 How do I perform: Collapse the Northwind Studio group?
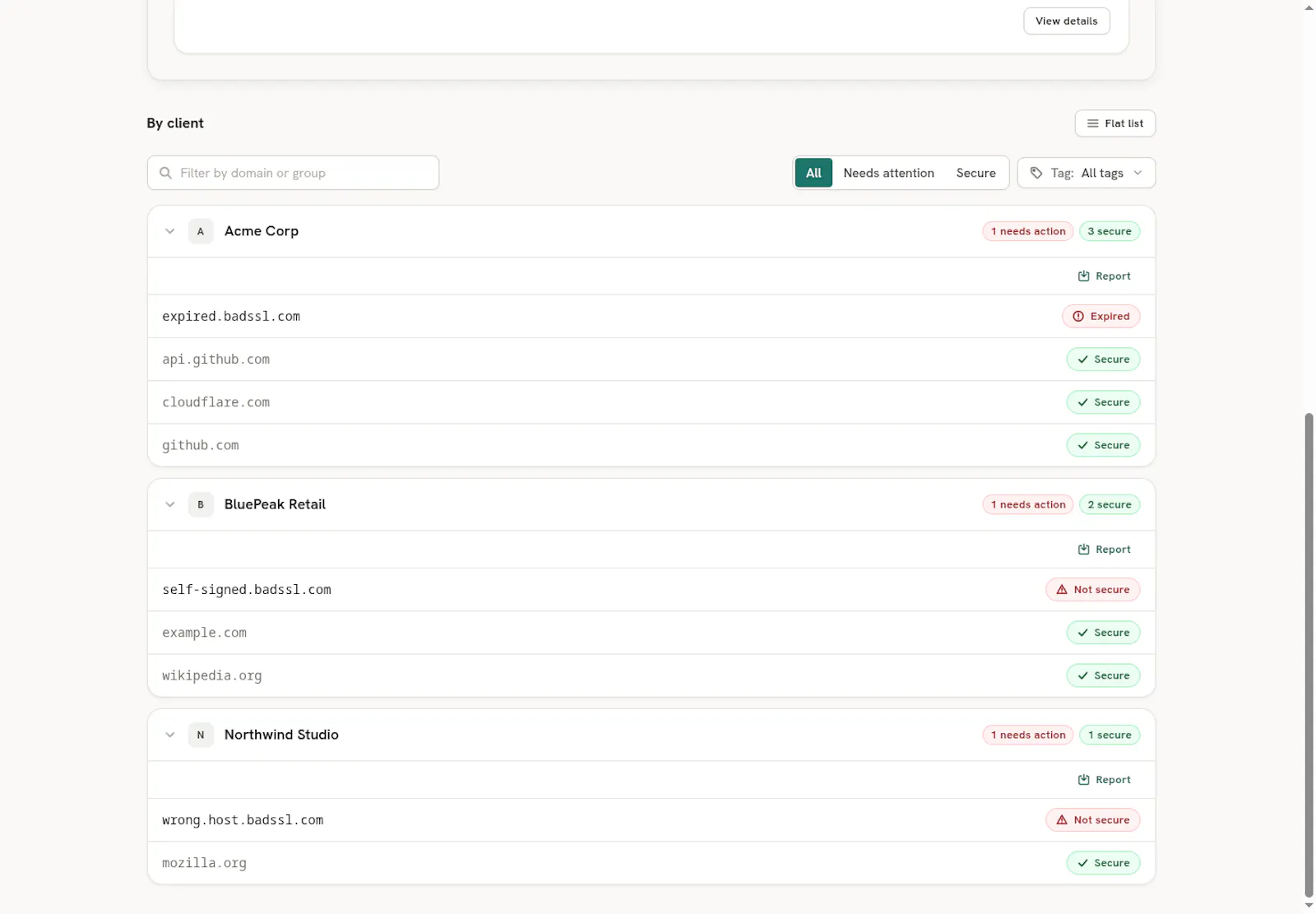tap(169, 735)
